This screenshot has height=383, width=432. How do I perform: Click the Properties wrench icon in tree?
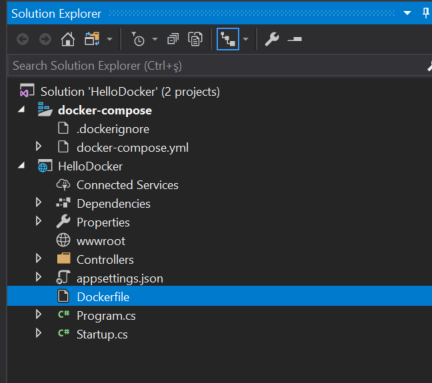(63, 221)
